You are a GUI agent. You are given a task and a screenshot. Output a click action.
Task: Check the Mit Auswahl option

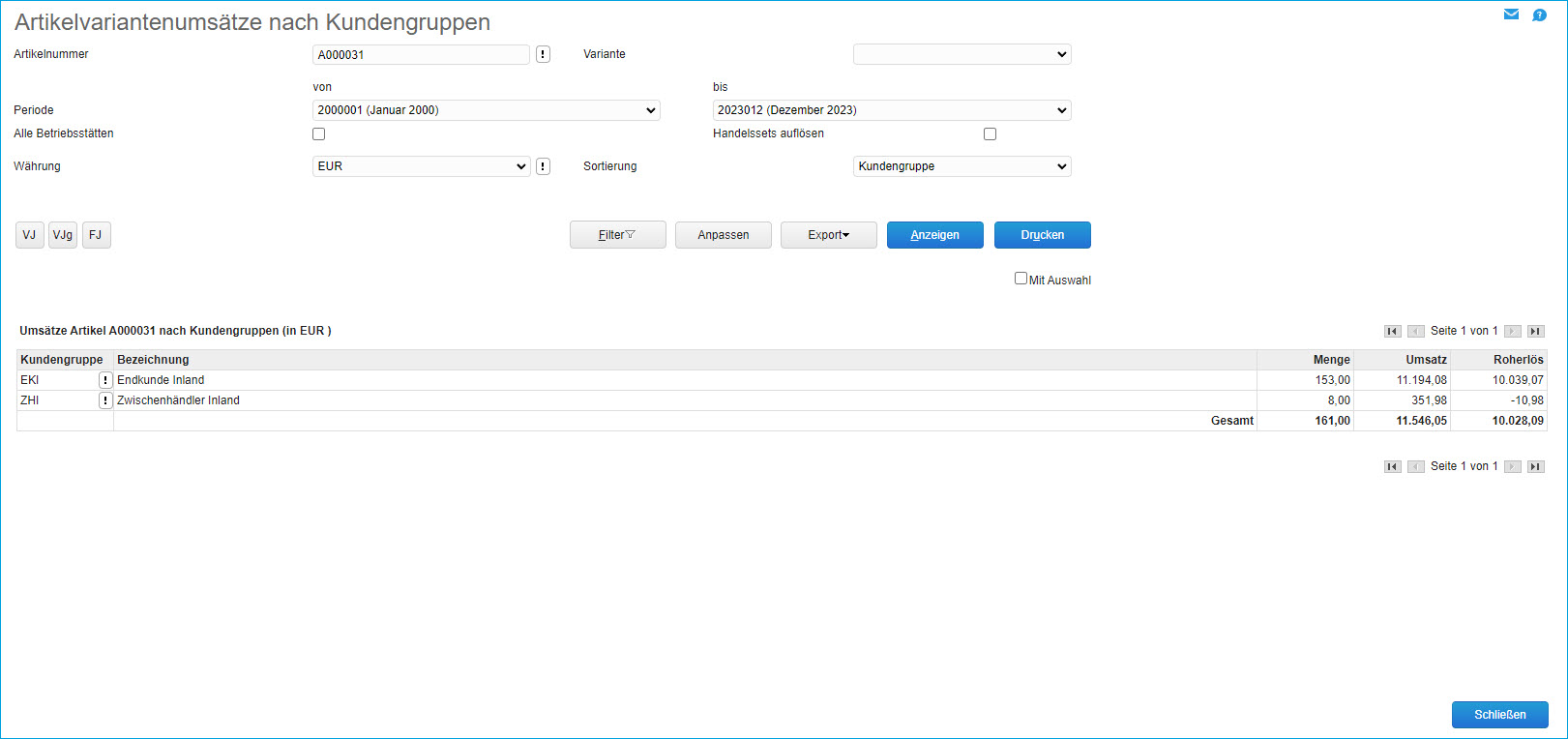[x=1021, y=279]
